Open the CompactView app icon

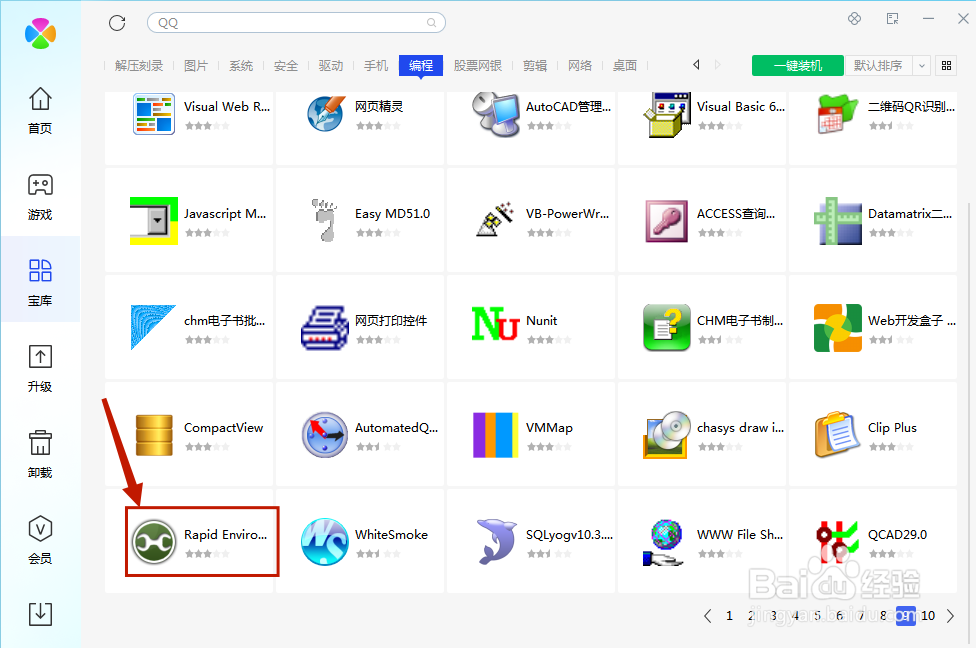pyautogui.click(x=154, y=435)
